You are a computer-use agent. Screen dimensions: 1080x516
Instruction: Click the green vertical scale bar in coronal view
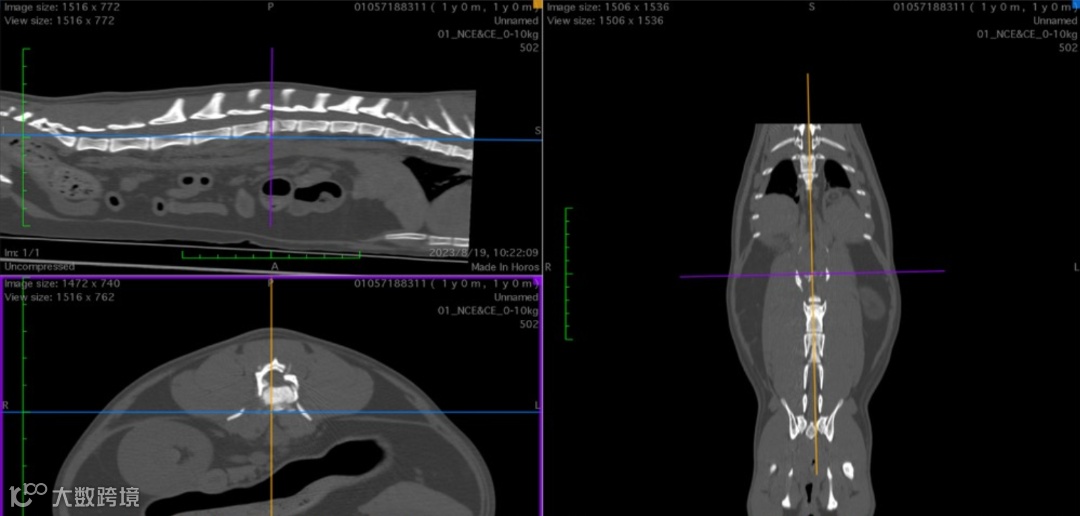pos(568,274)
